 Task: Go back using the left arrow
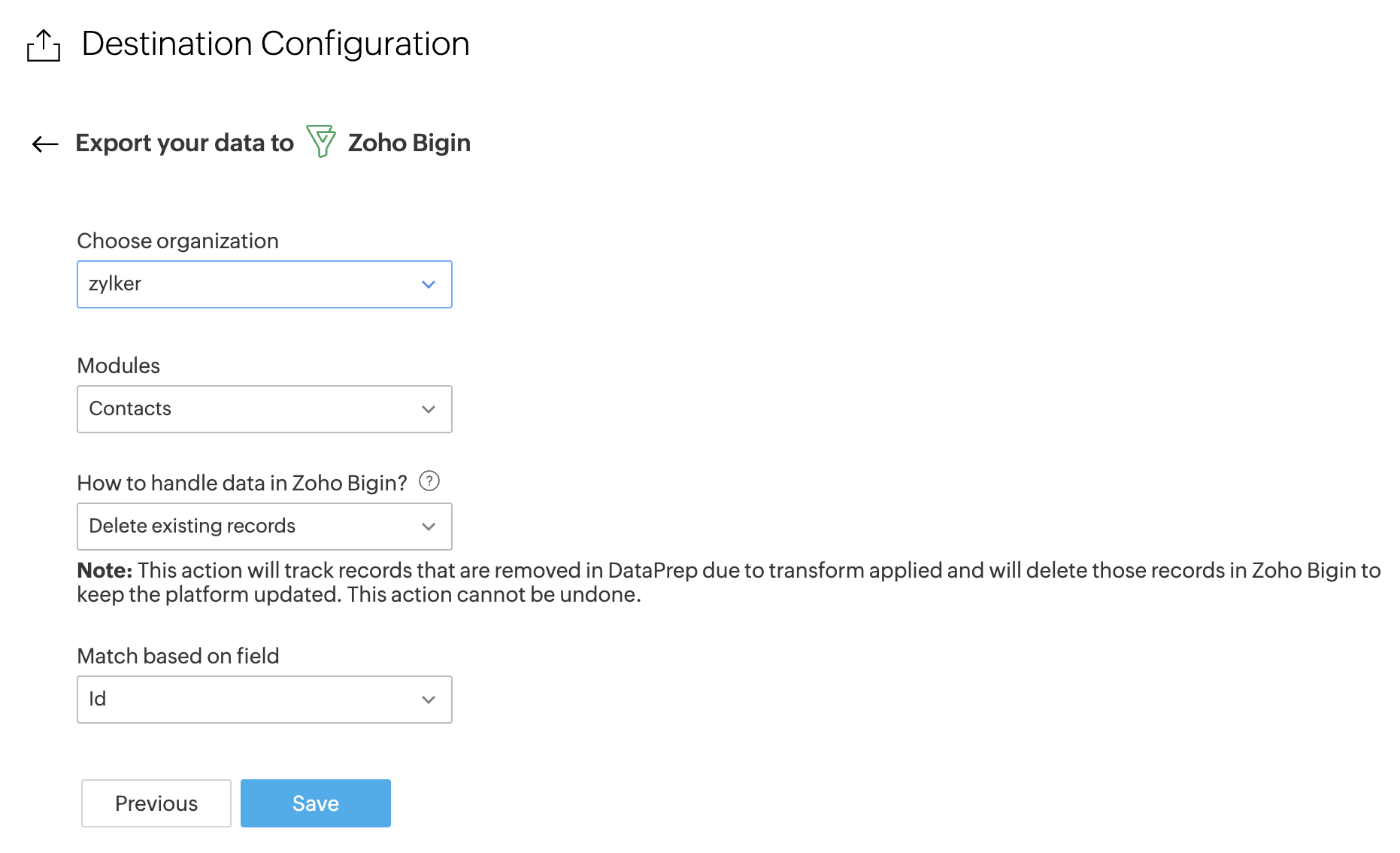click(45, 144)
